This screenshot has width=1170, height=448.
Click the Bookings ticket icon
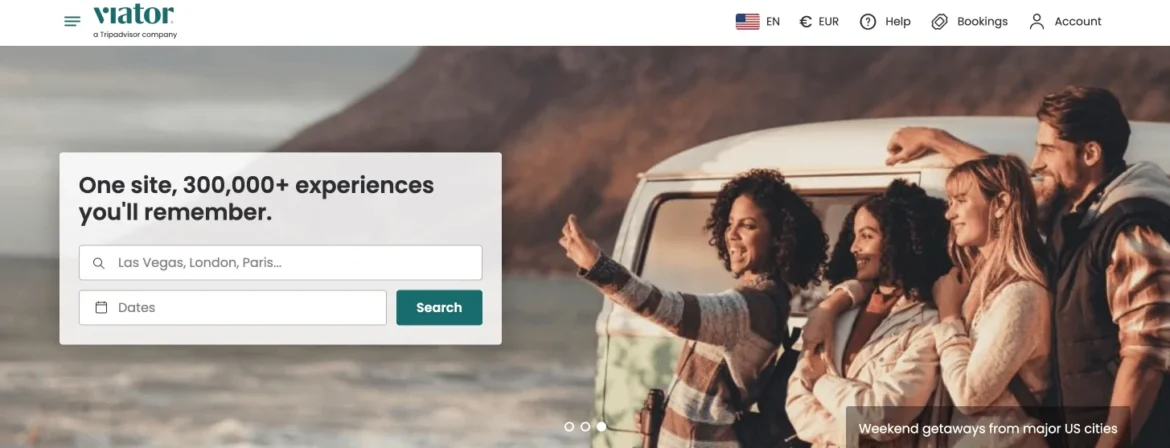pos(939,22)
